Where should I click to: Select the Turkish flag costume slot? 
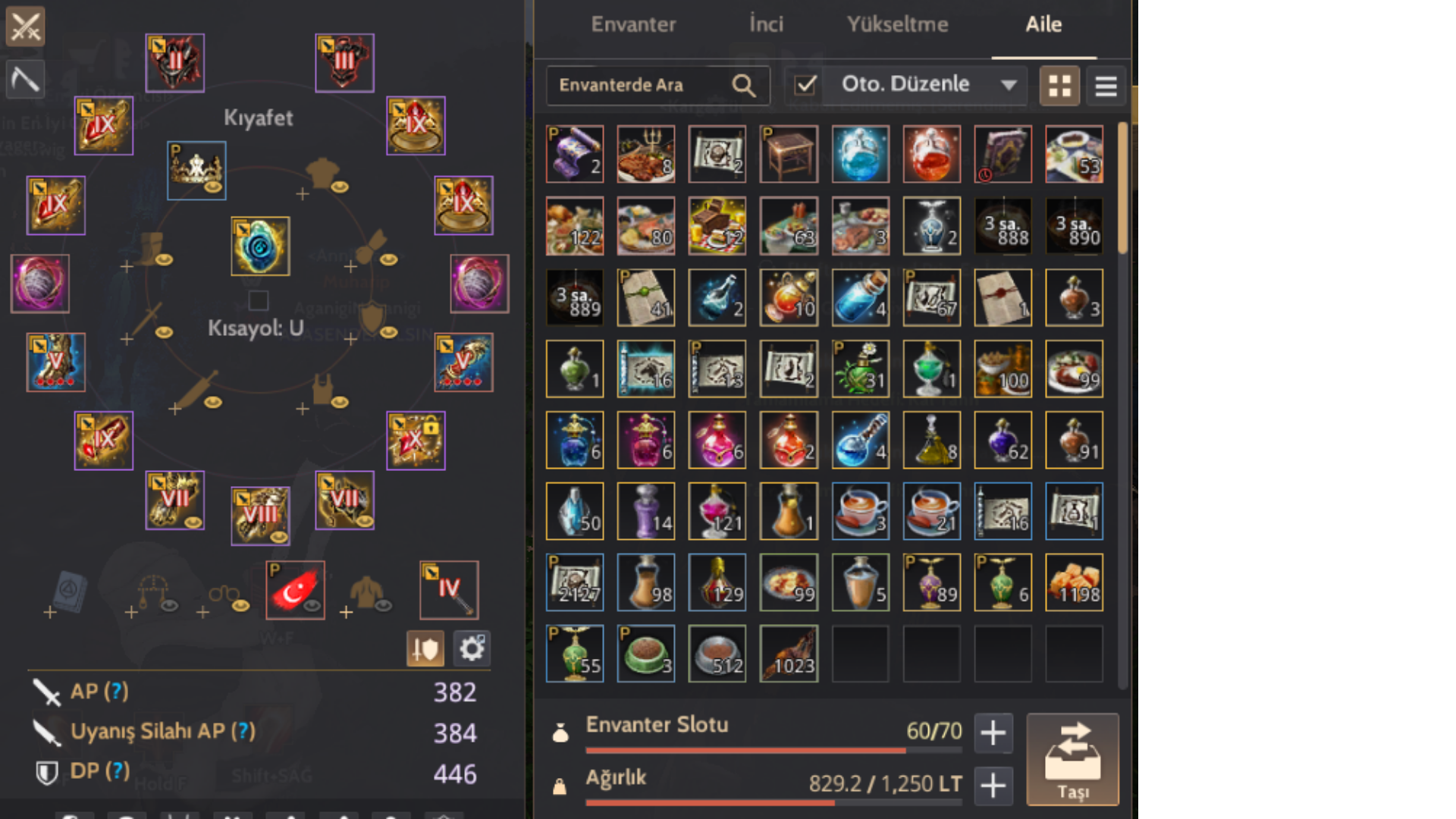point(295,590)
